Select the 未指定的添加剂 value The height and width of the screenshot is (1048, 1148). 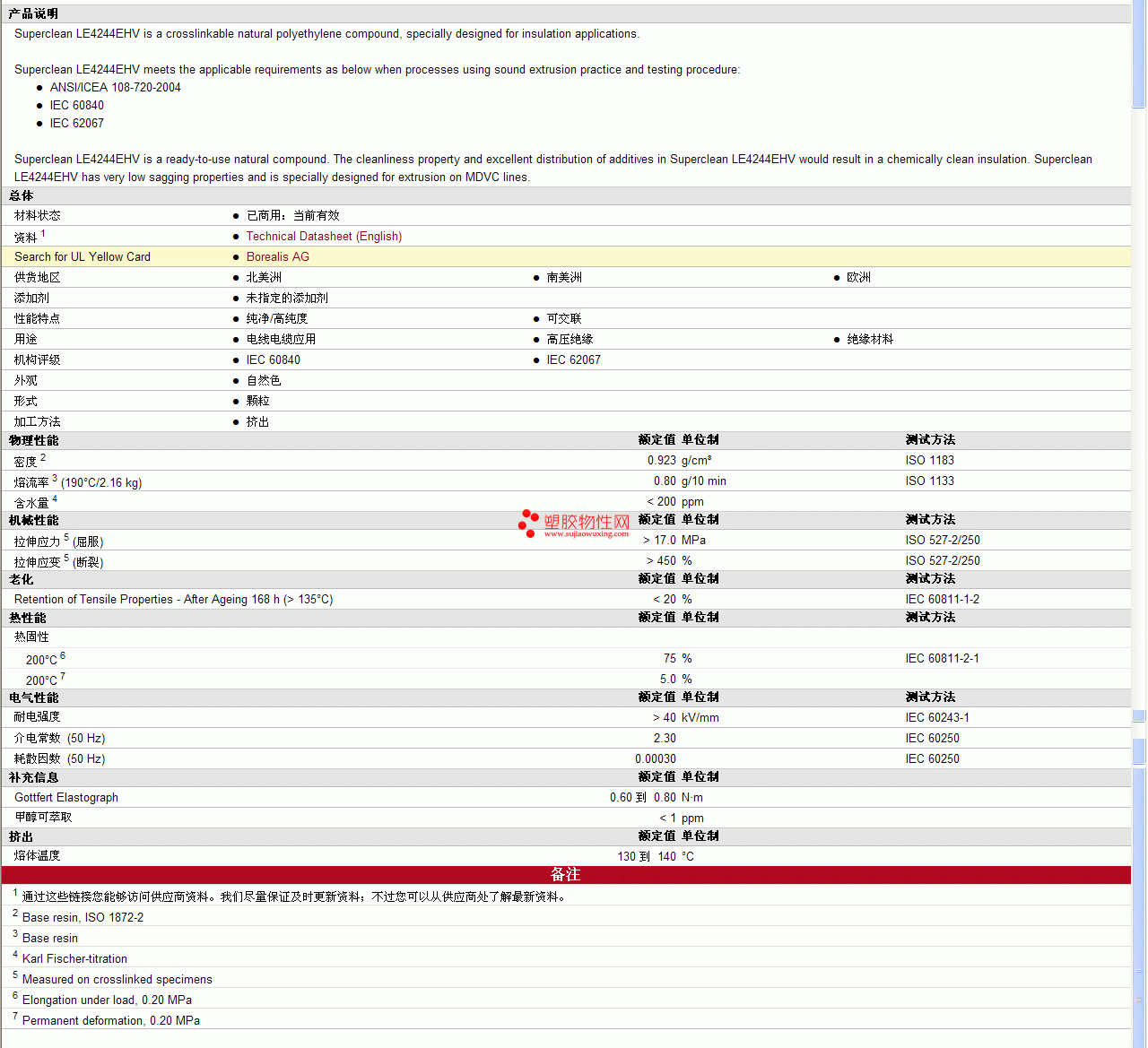pyautogui.click(x=287, y=299)
